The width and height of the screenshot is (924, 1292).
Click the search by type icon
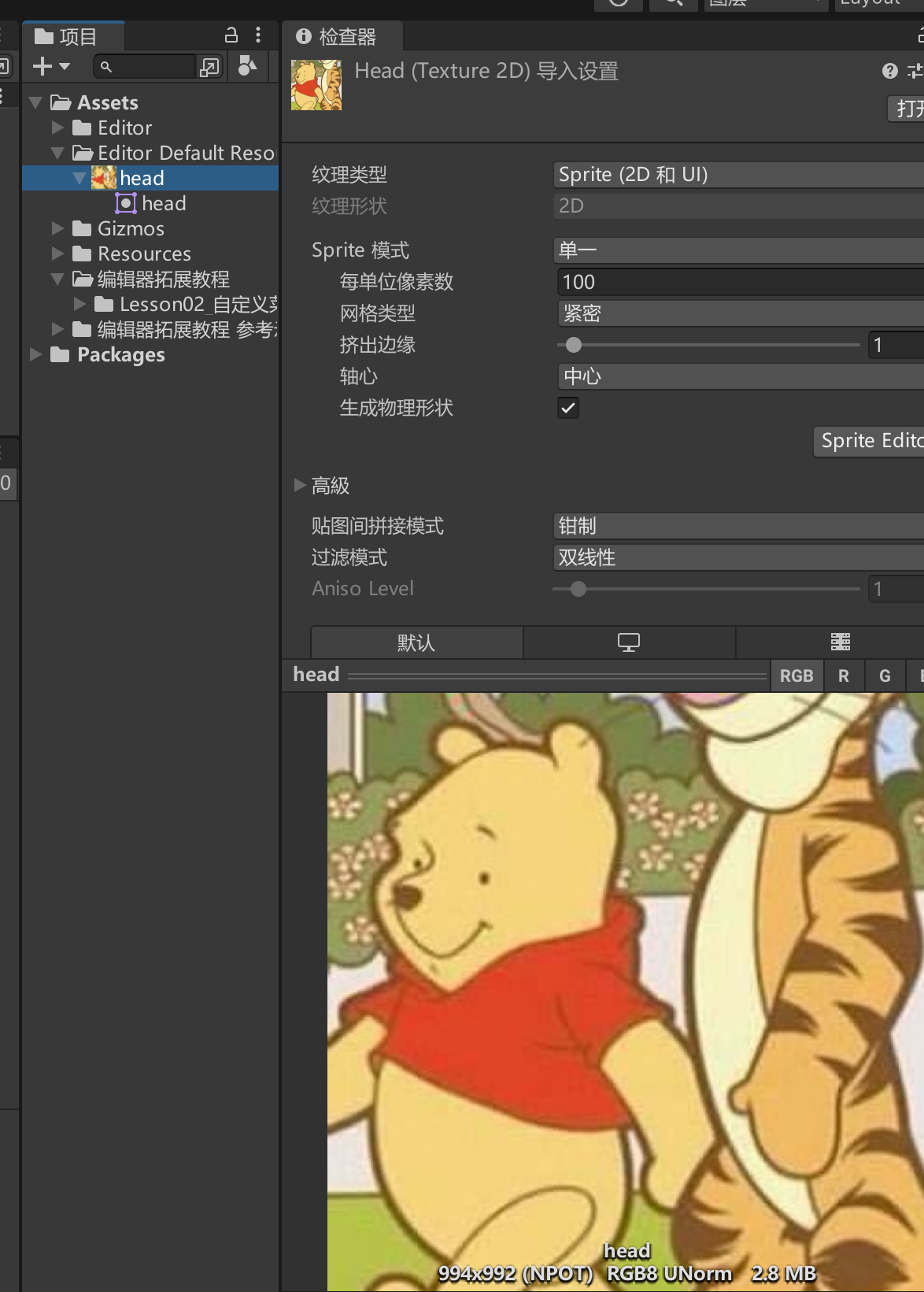point(210,68)
